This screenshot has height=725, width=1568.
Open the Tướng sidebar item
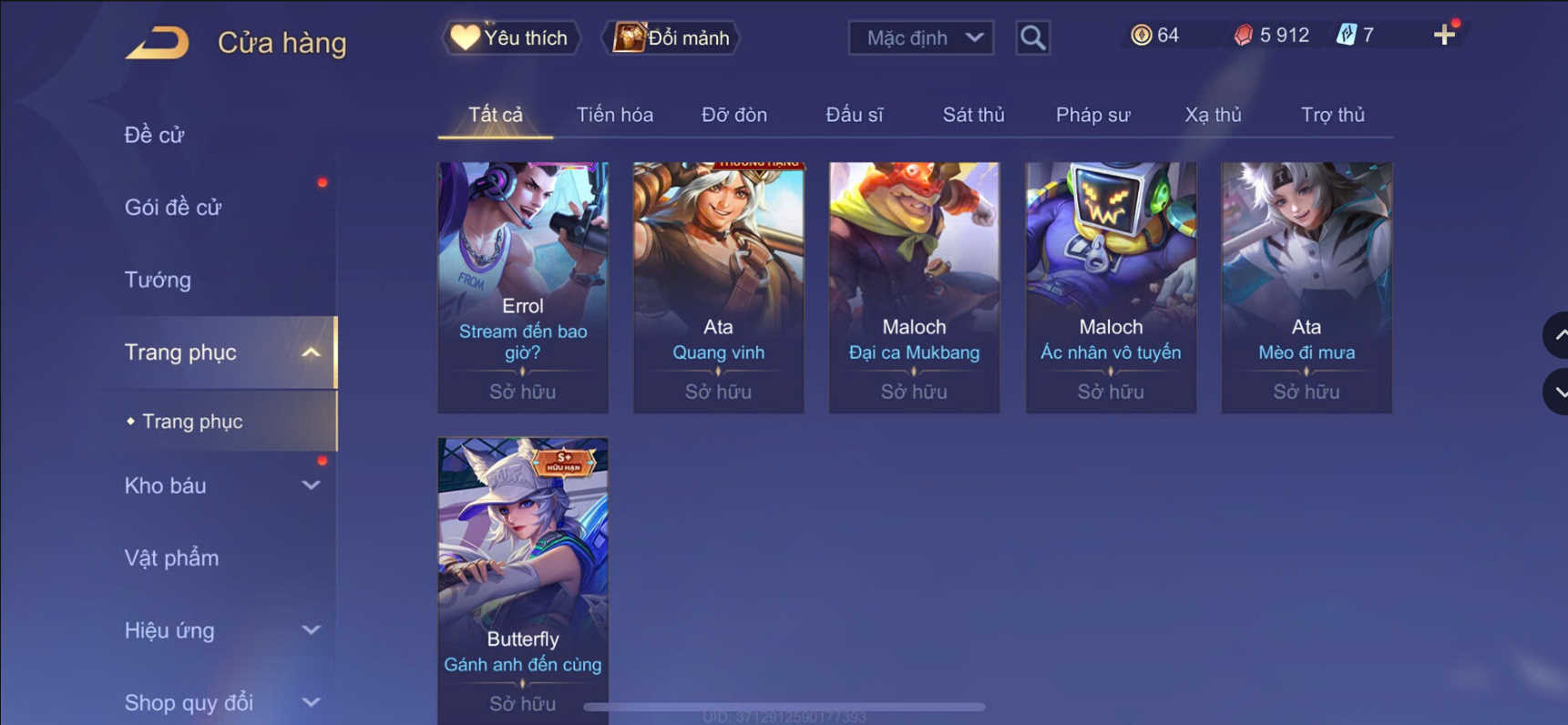click(158, 280)
